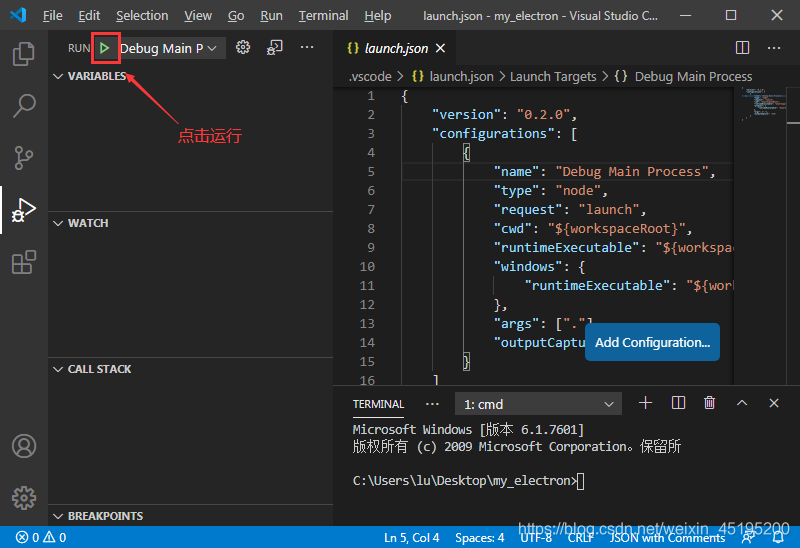Click the Launch Targets breadcrumb
Image resolution: width=800 pixels, height=548 pixels.
click(553, 77)
